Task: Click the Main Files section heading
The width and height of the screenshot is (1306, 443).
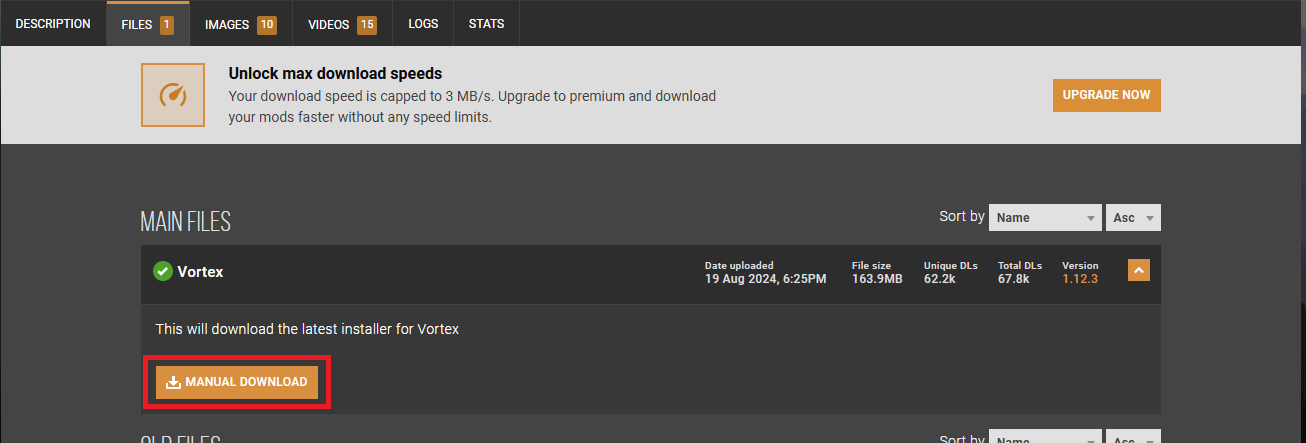Action: [x=186, y=221]
